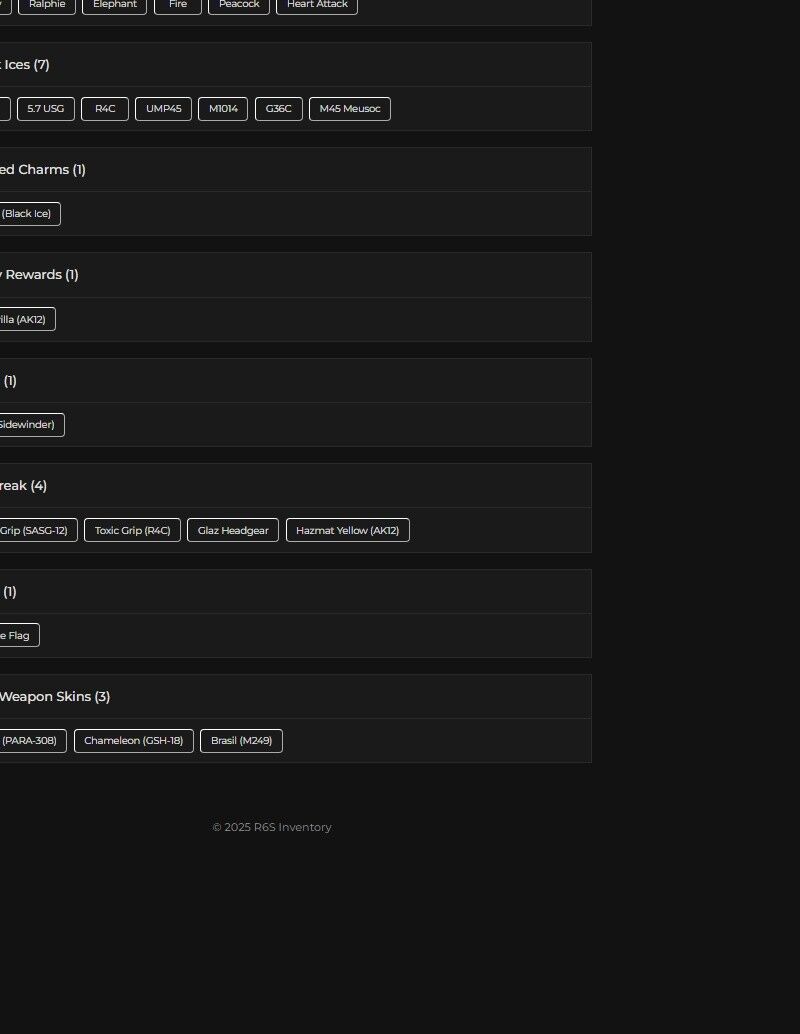
Task: Click the Peacock item tag
Action: (239, 5)
